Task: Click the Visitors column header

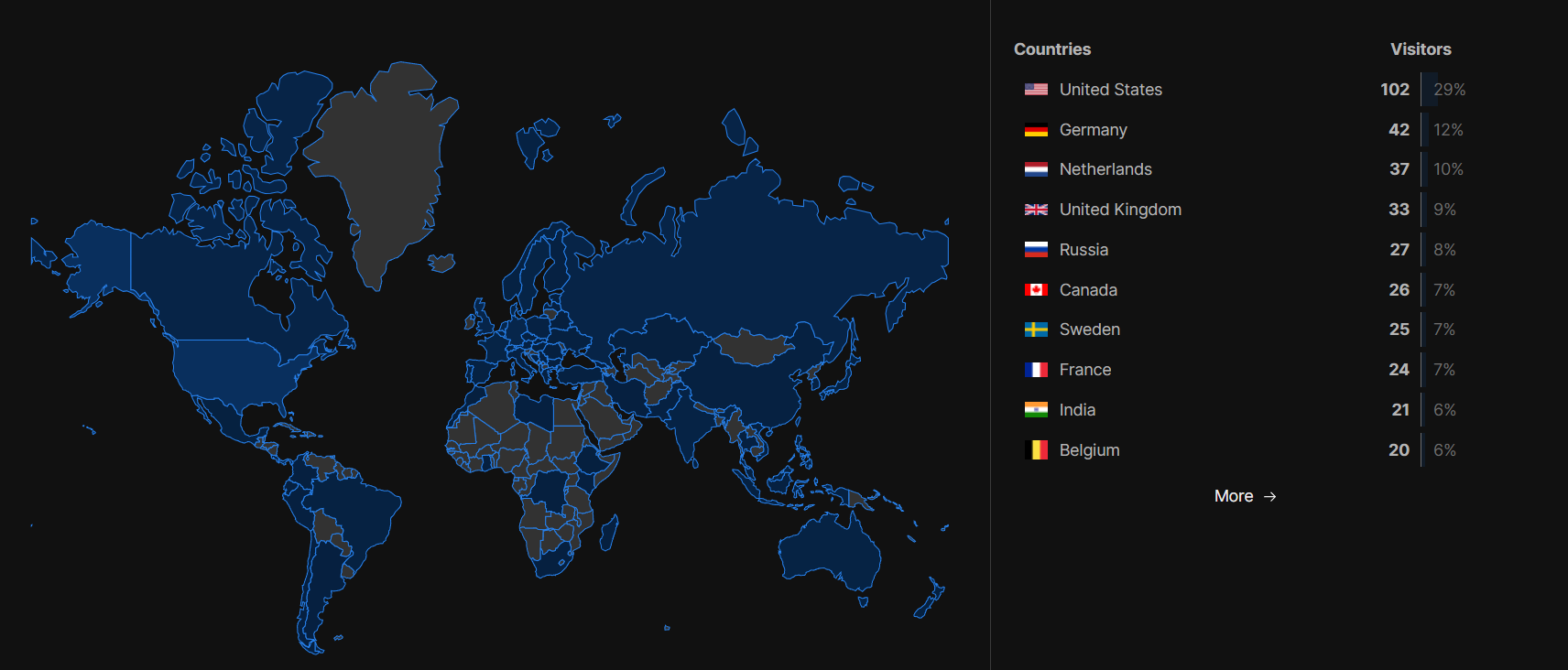Action: tap(1421, 49)
